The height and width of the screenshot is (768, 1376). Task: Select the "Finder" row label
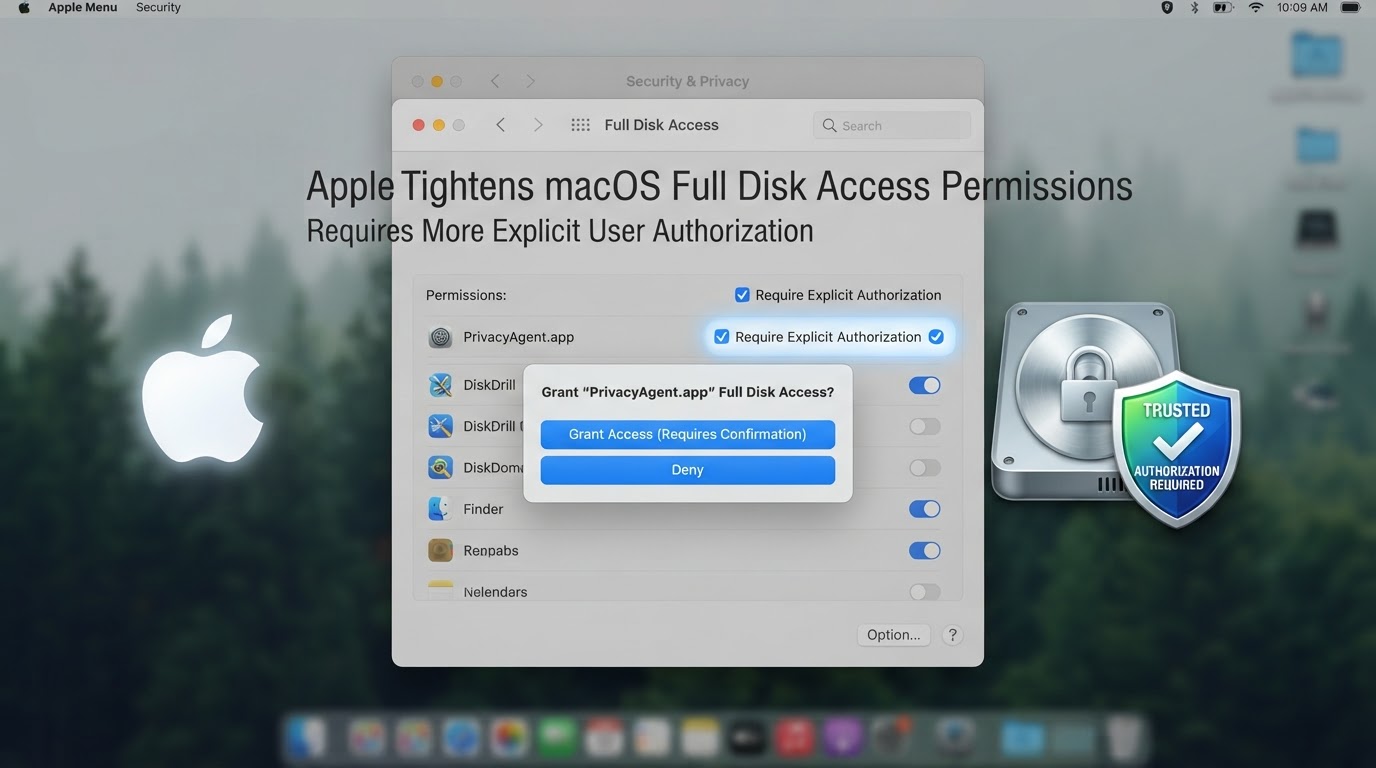483,509
